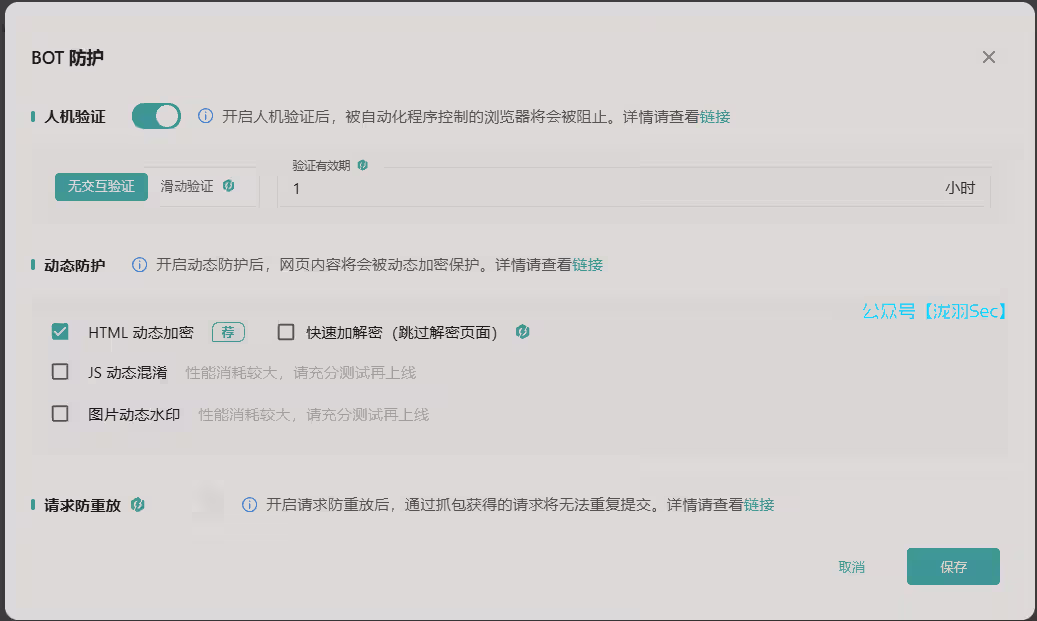Viewport: 1037px width, 621px height.
Task: Click the info icon beside 人机验证
Action: [205, 116]
